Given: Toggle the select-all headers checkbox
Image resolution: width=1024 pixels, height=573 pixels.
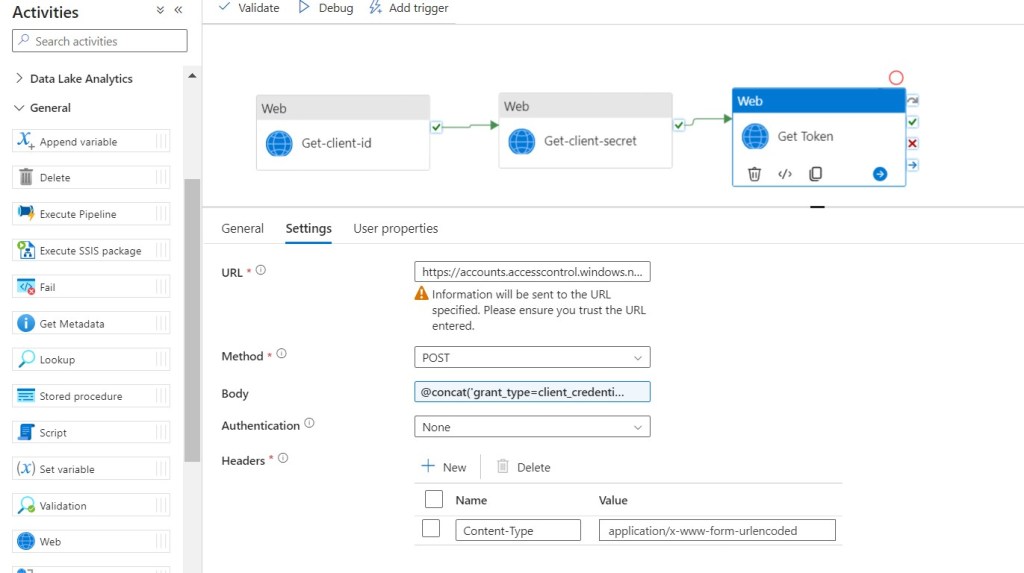Looking at the screenshot, I should click(x=434, y=499).
